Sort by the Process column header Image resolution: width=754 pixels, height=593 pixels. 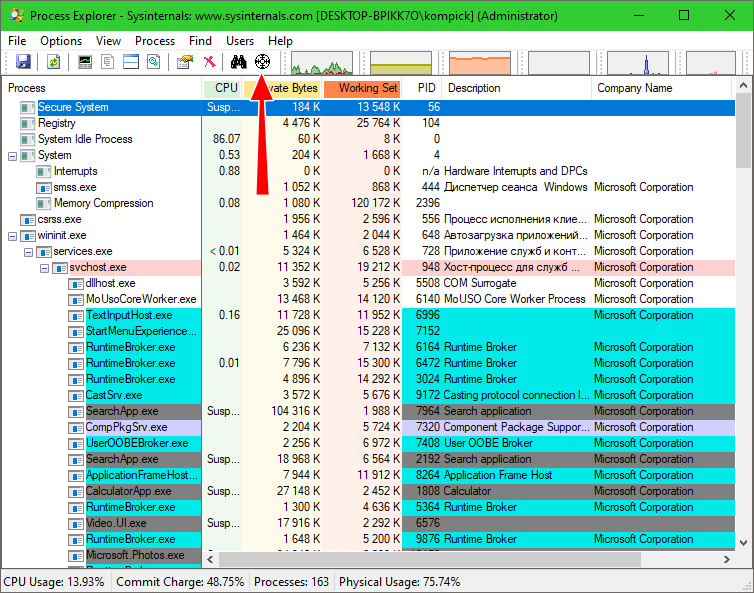[x=102, y=88]
